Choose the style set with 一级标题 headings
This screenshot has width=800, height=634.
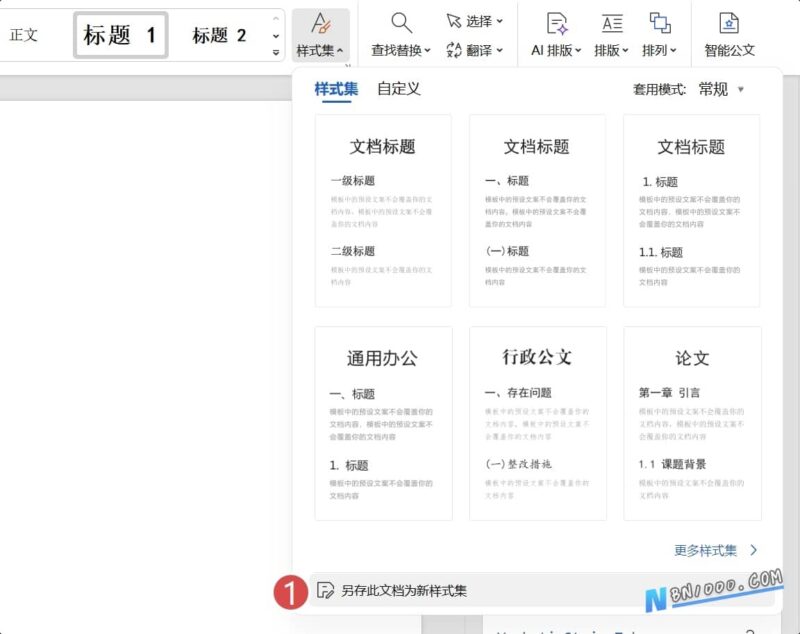pos(383,211)
